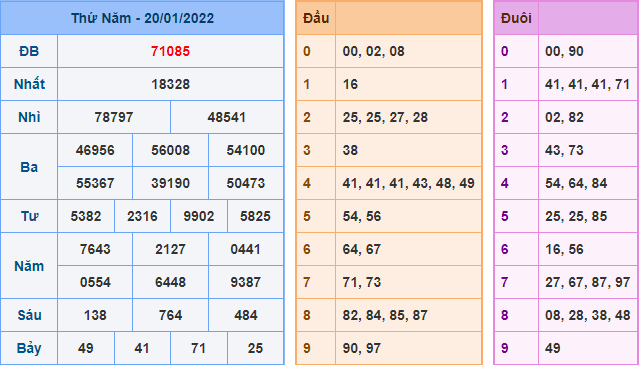Screen dimensions: 640x365
Task: Click third prize number 46956
Action: tap(95, 150)
